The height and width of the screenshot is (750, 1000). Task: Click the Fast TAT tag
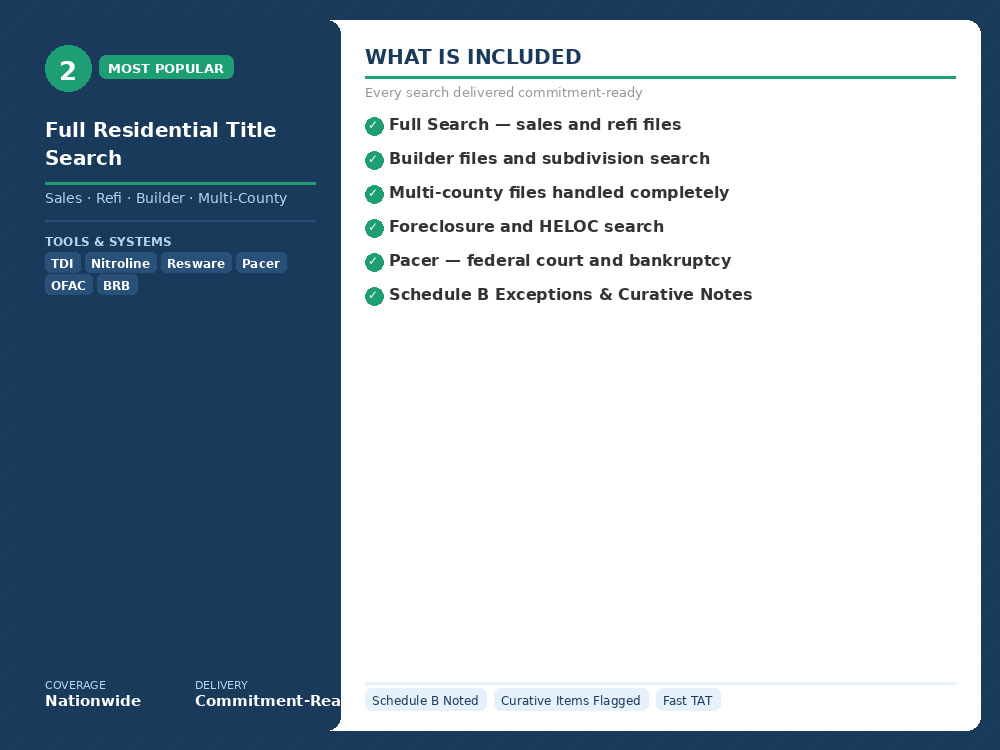[688, 700]
